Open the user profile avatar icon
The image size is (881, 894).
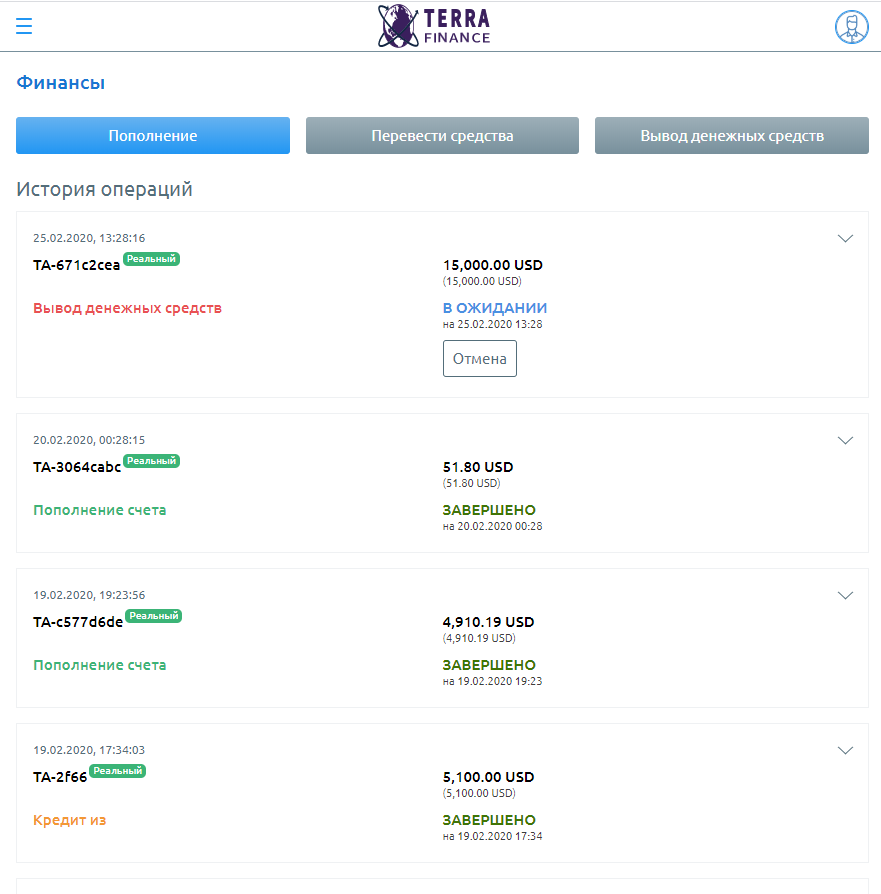(851, 27)
